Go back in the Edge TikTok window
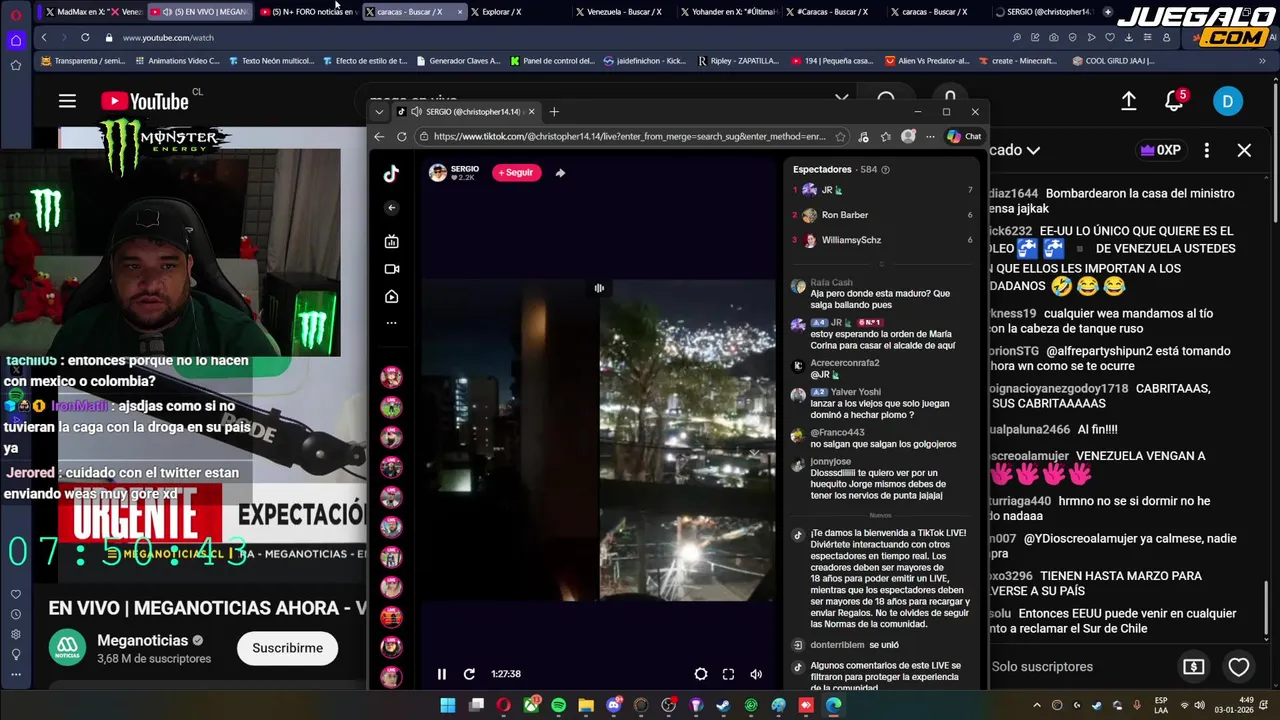Screen dimensions: 1280x720 click(379, 137)
